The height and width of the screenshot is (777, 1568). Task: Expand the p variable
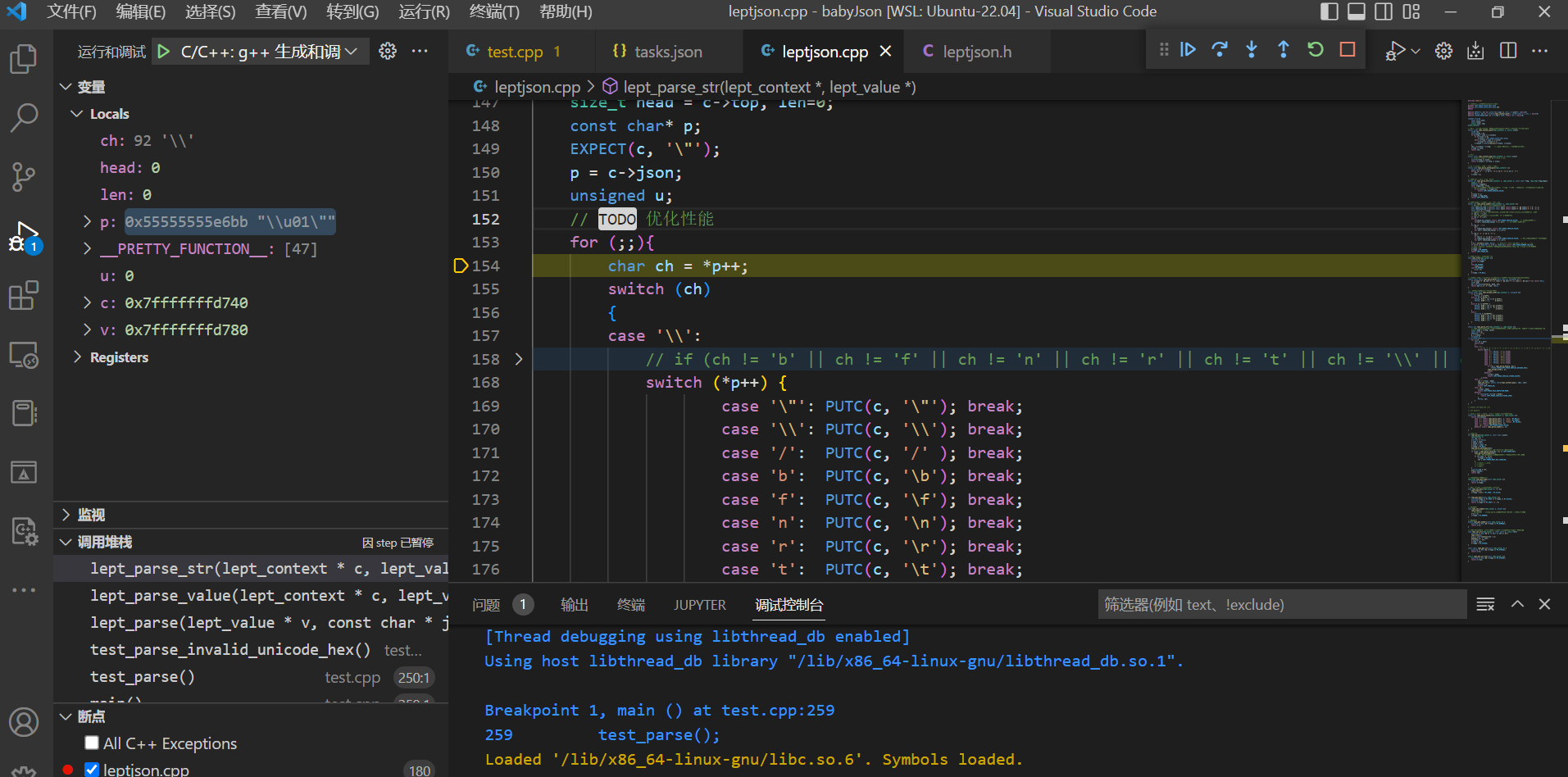[88, 221]
